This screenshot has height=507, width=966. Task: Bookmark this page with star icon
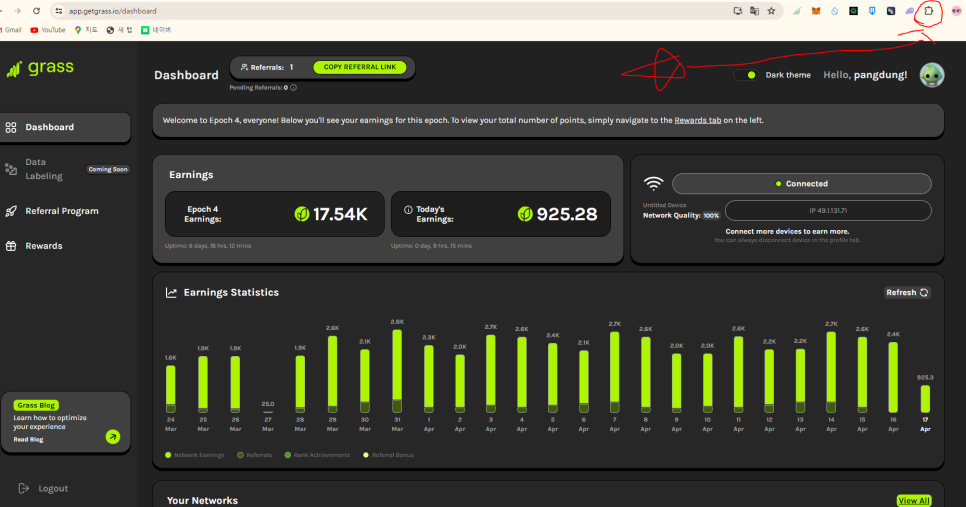(771, 11)
